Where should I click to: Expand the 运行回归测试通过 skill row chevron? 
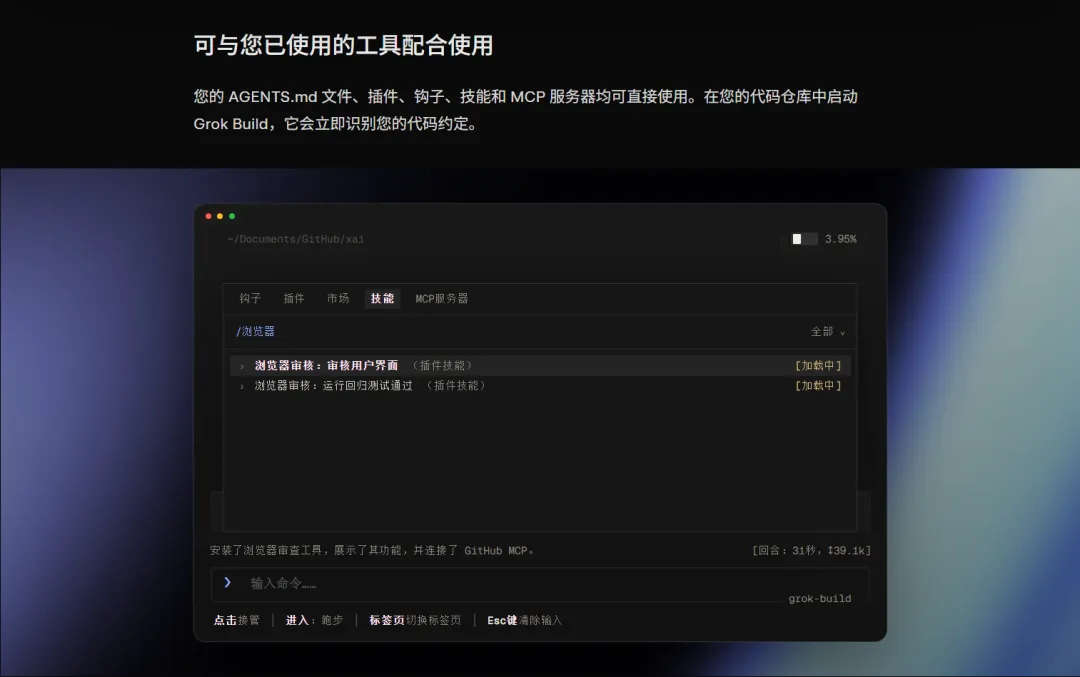coord(242,386)
